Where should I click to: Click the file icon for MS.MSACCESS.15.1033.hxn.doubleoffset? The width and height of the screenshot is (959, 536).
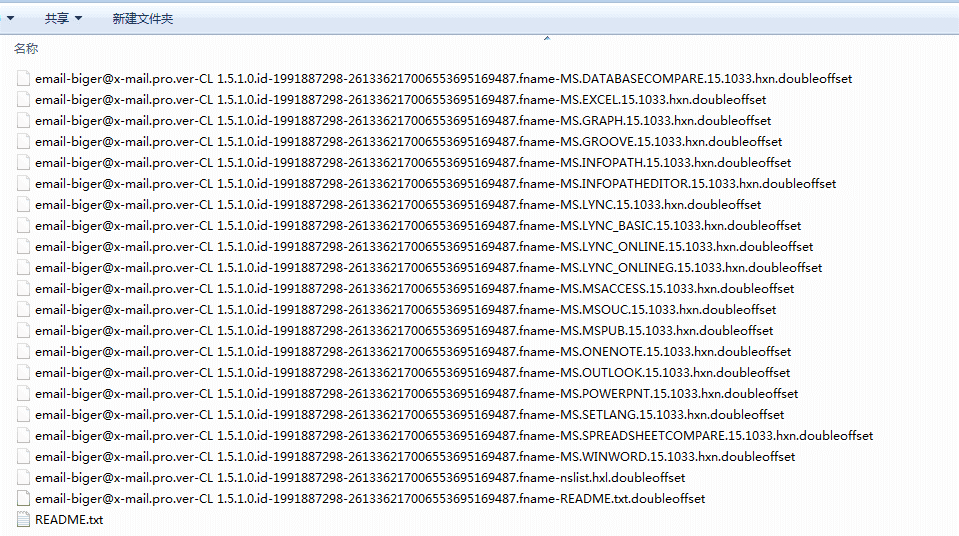[23, 288]
